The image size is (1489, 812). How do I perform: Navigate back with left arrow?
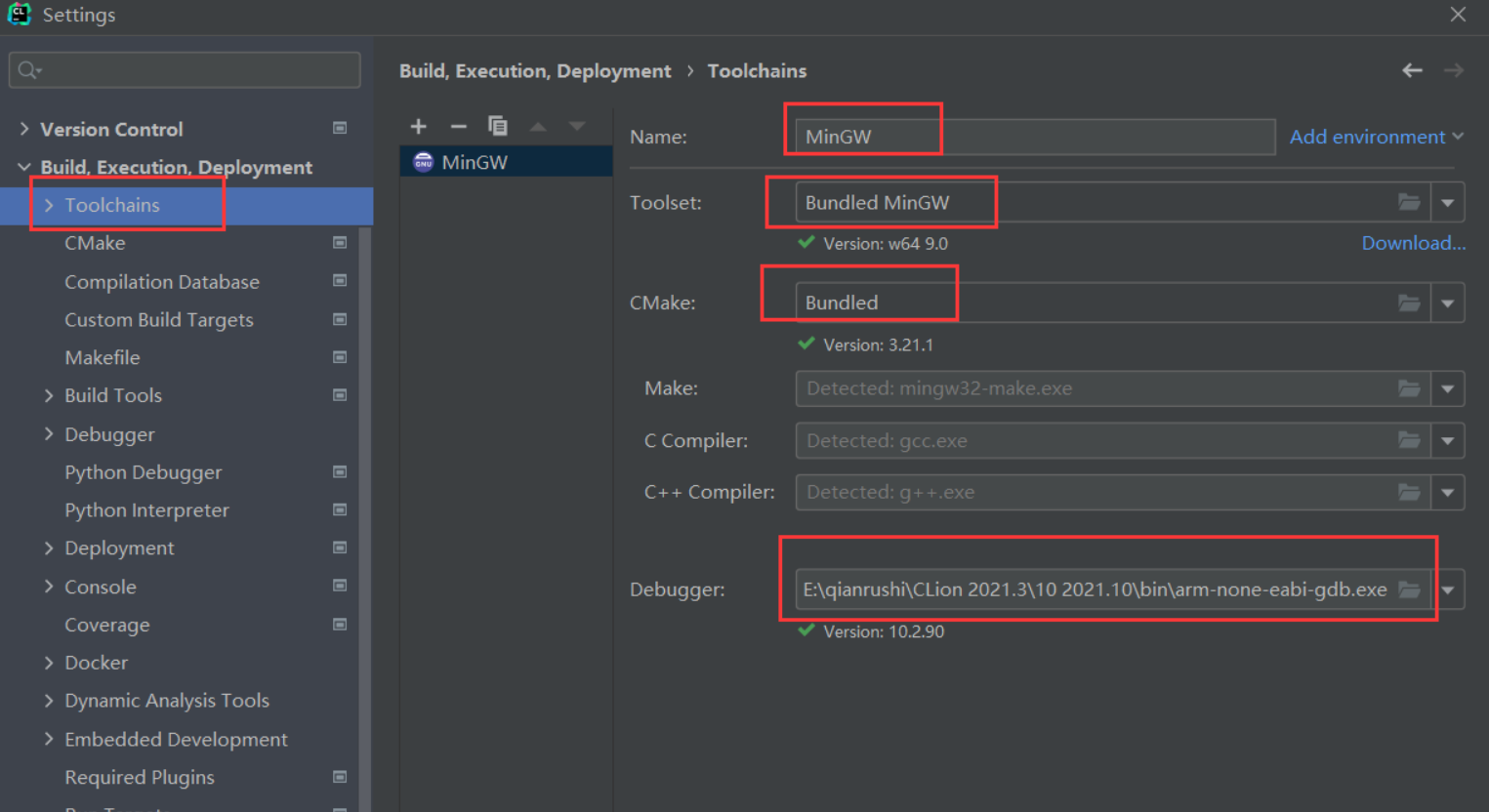point(1412,70)
